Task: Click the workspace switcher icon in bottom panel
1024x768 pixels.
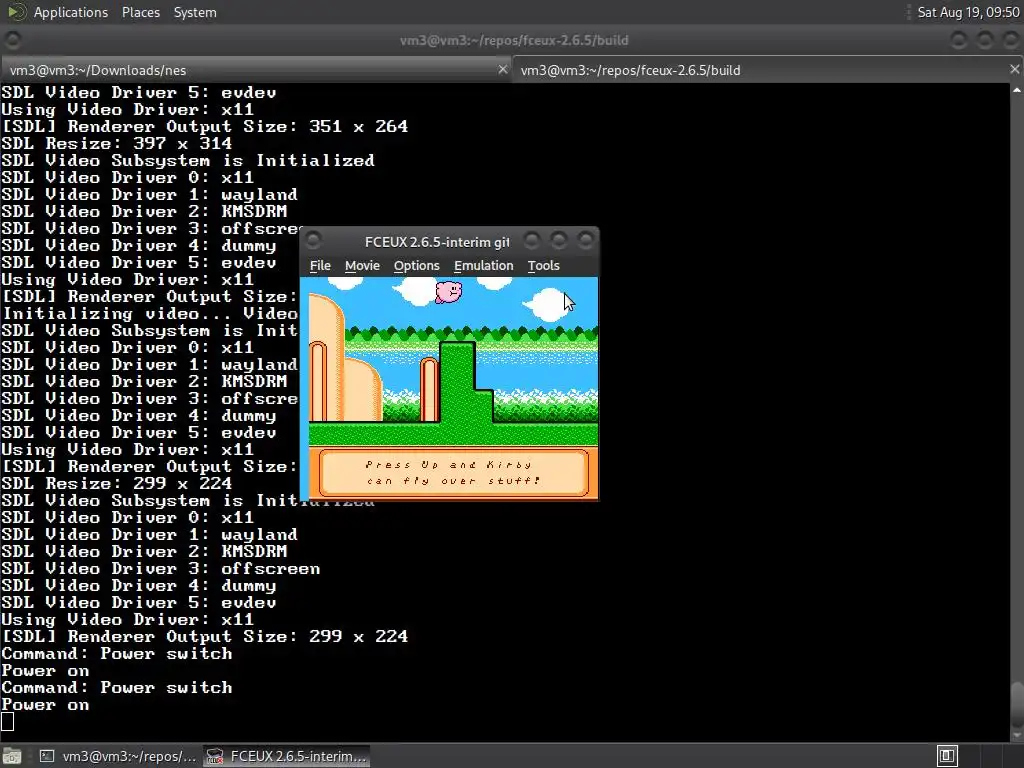Action: (x=948, y=756)
